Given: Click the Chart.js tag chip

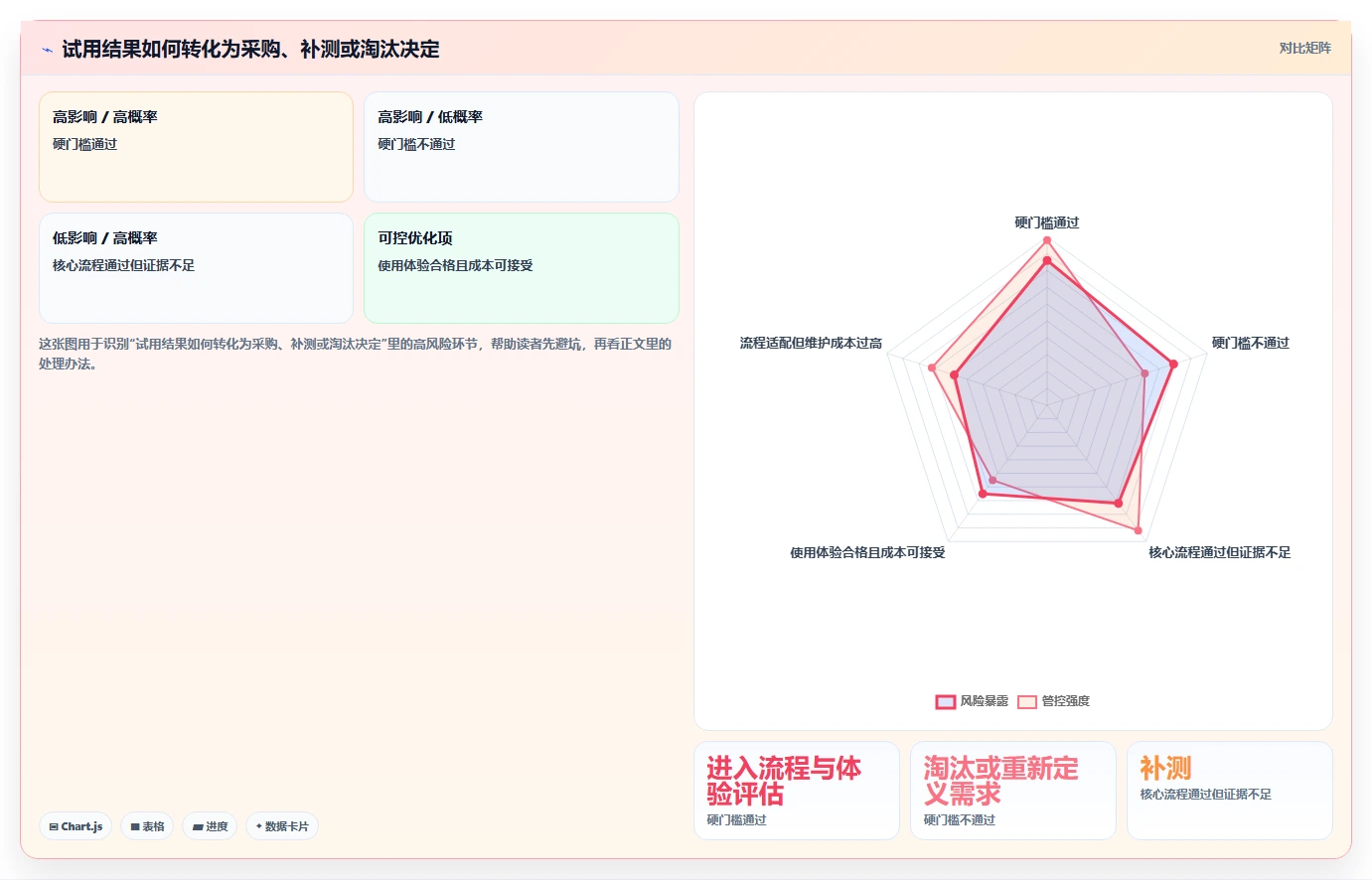Looking at the screenshot, I should 76,826.
